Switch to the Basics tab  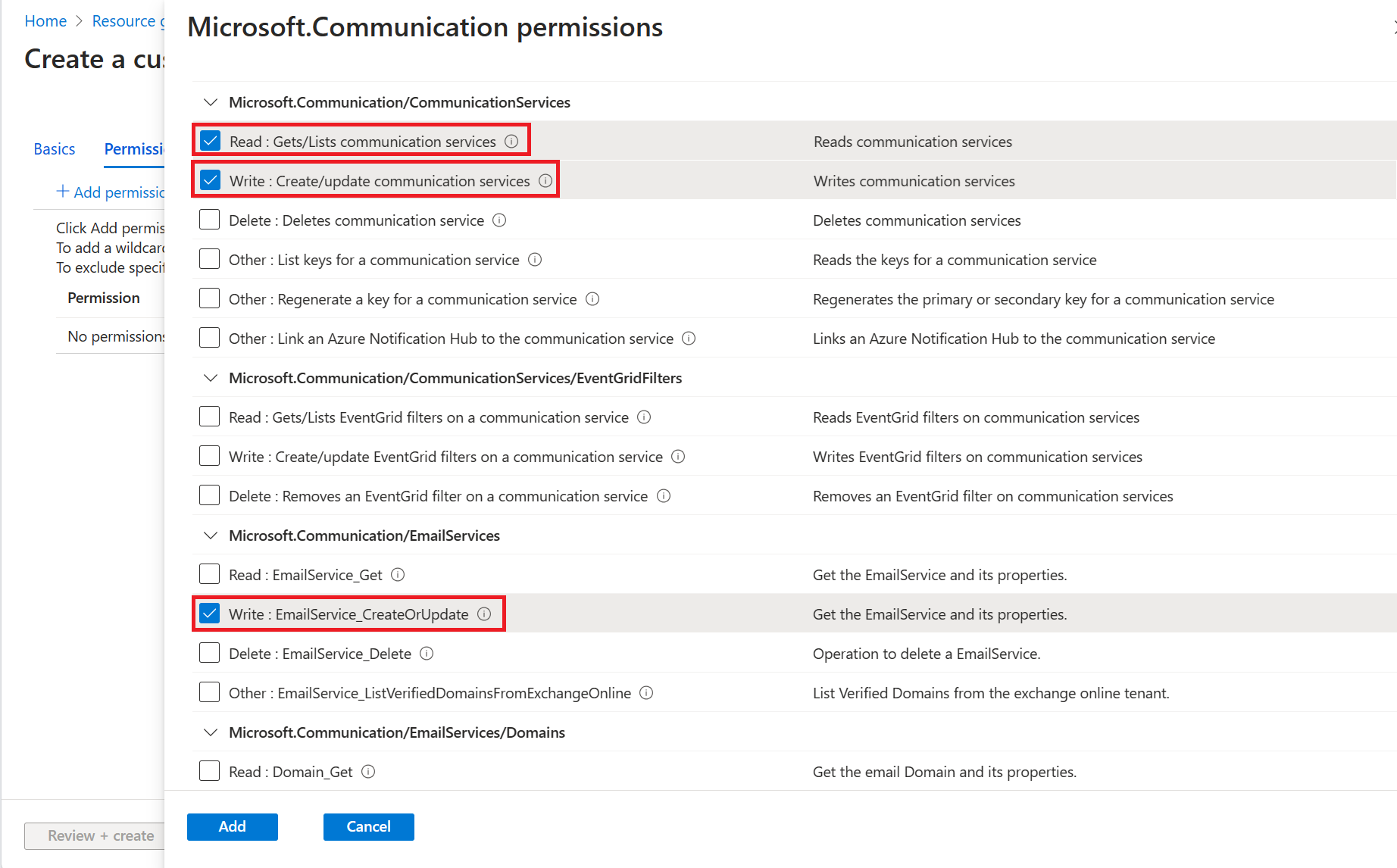[54, 148]
